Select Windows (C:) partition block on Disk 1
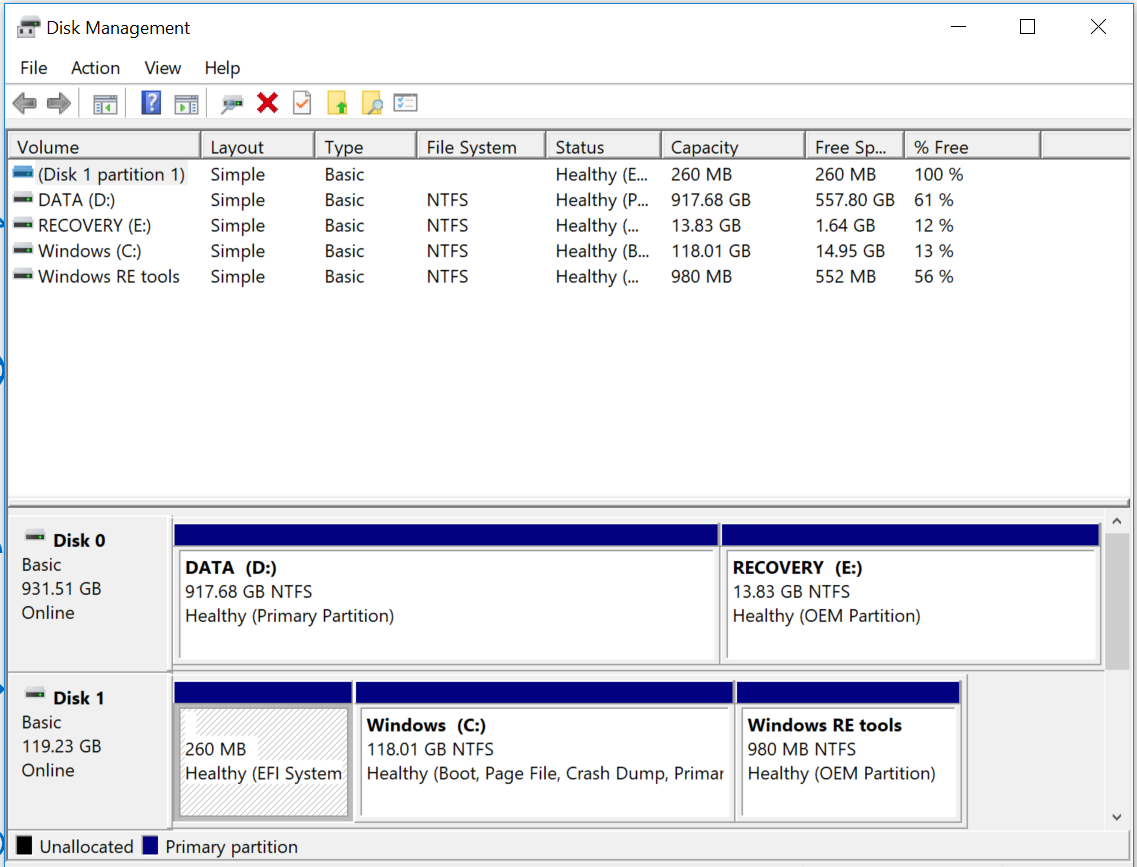 (544, 760)
